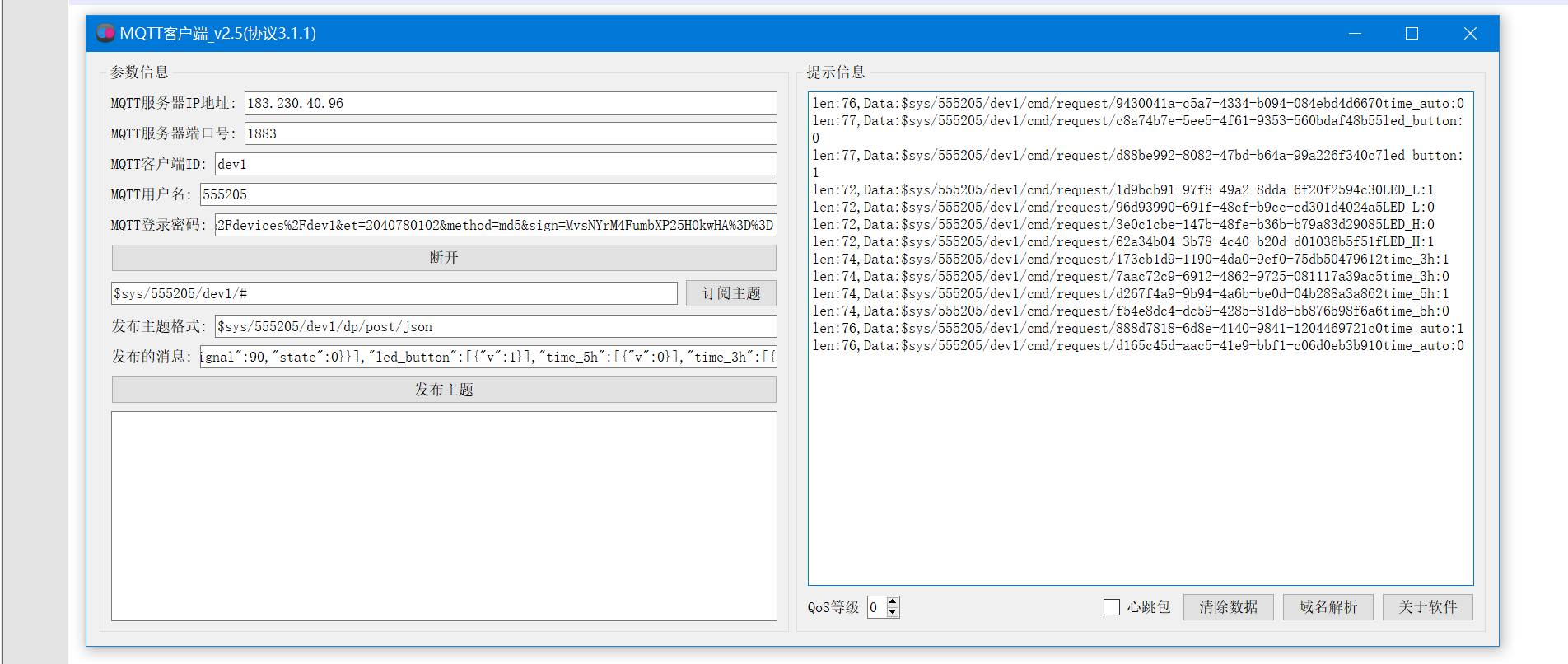
Task: Close the MQTT client window
Action: point(1470,33)
